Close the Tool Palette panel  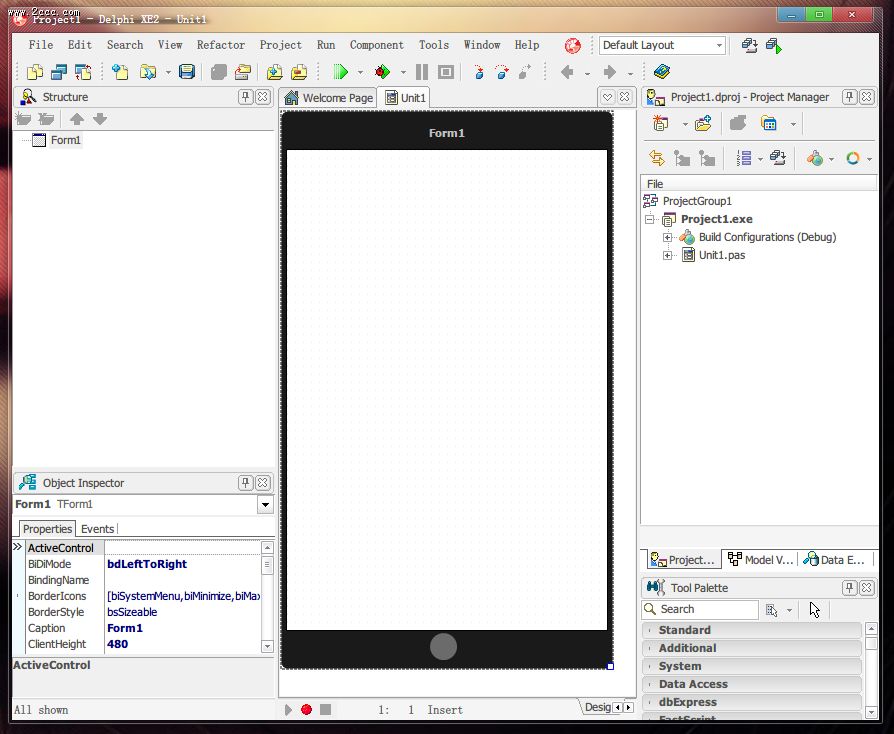point(867,587)
